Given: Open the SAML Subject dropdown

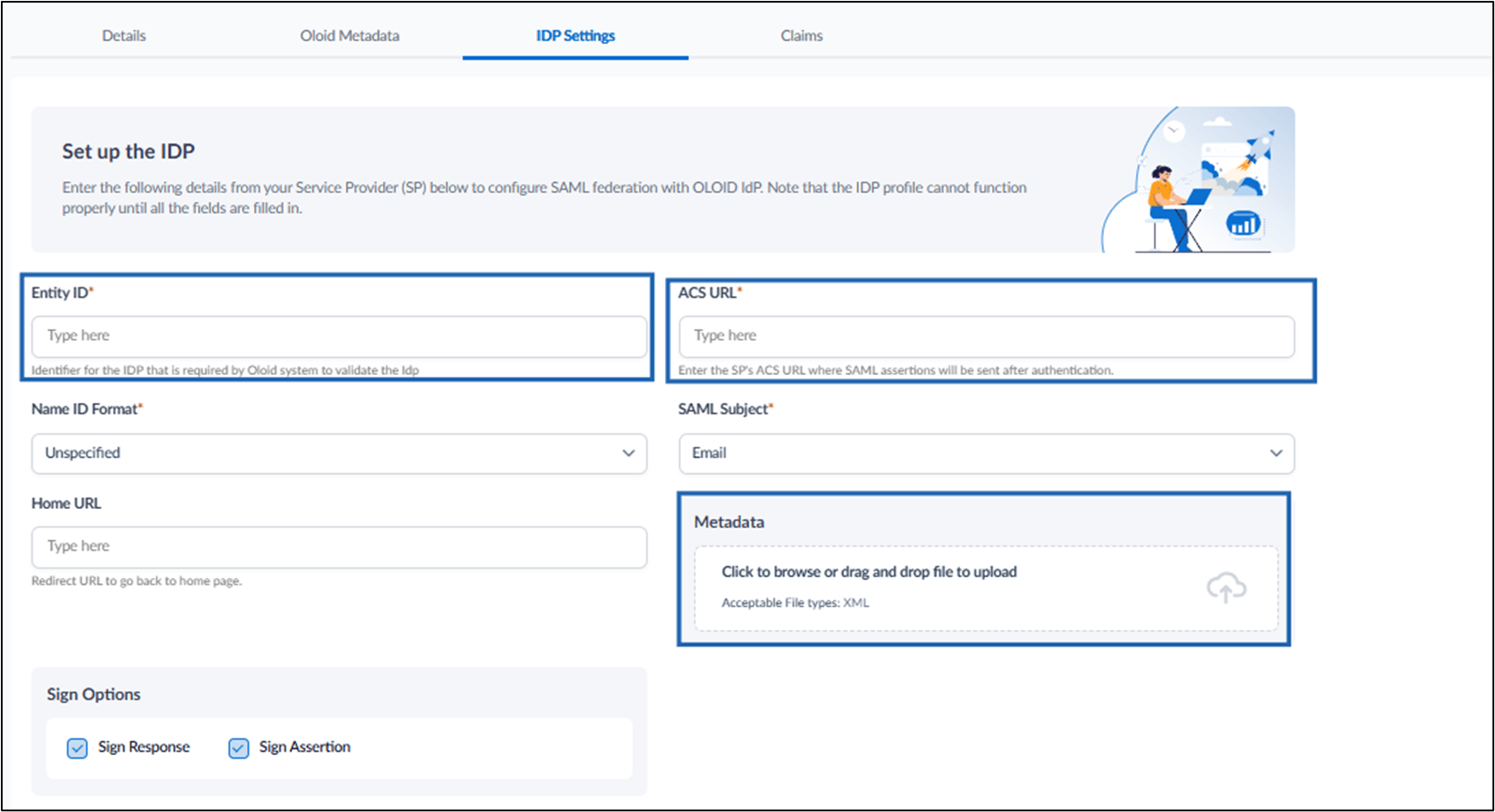Looking at the screenshot, I should [987, 454].
